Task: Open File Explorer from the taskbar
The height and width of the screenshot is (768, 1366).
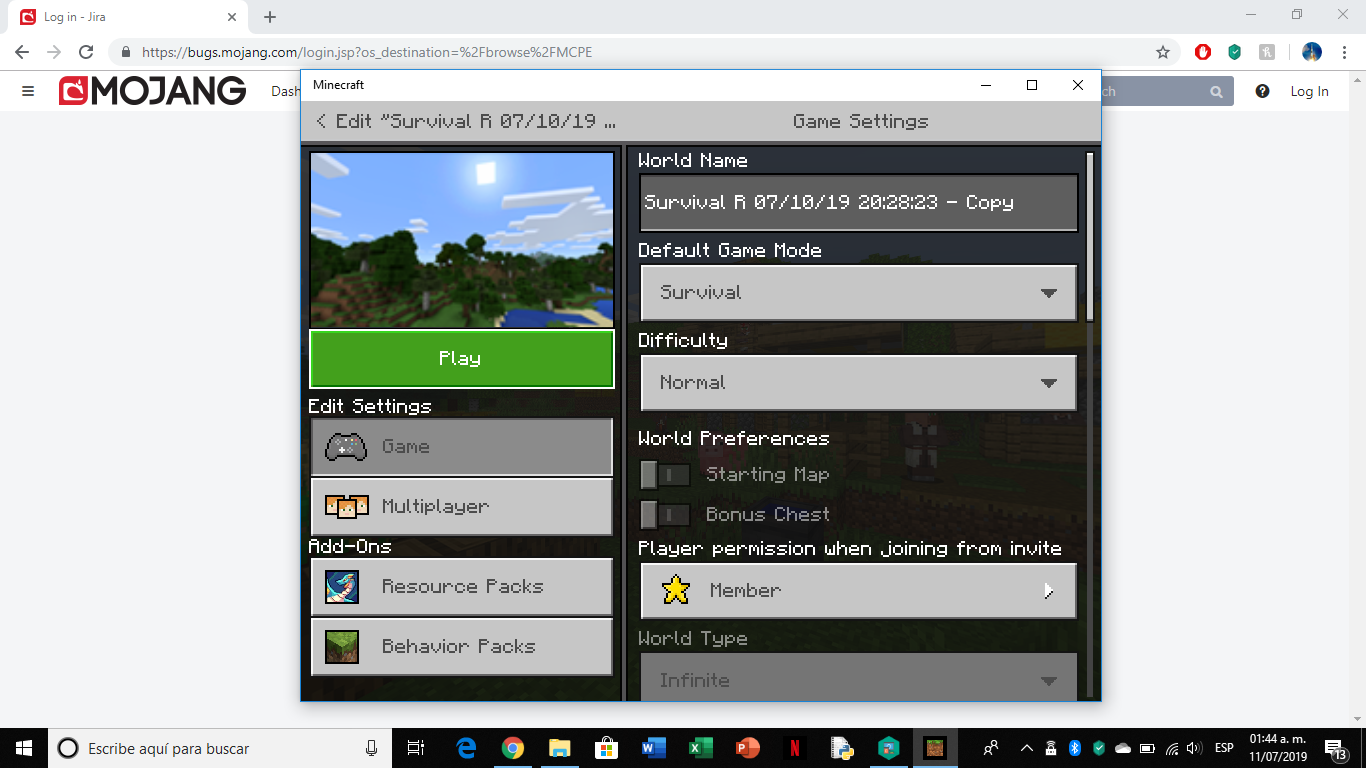Action: coord(559,748)
